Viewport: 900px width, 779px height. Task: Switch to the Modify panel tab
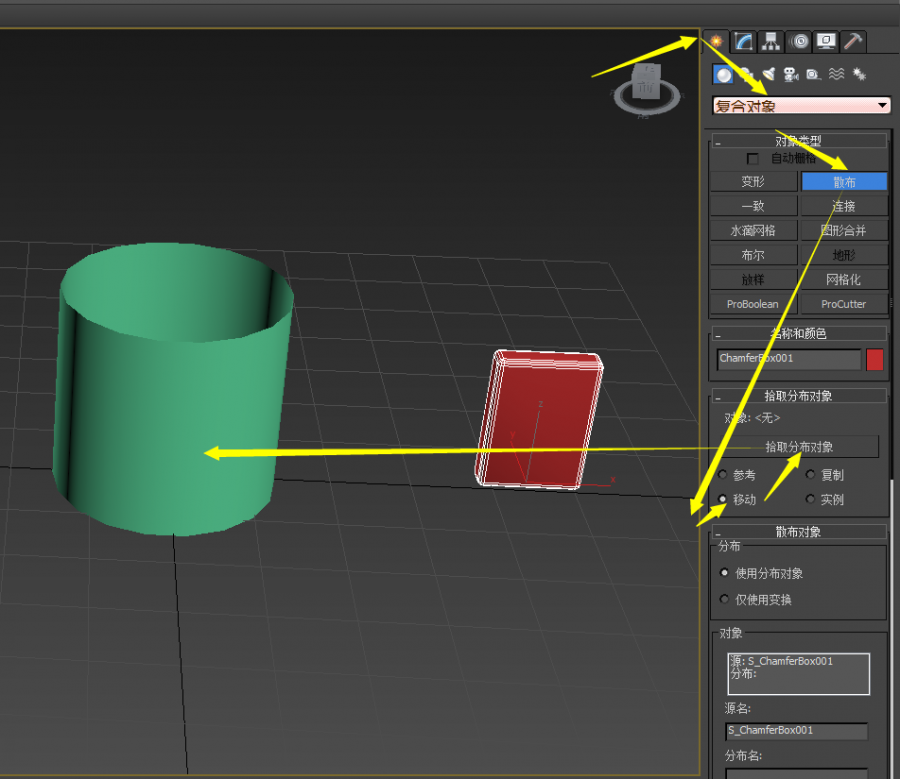[x=743, y=41]
